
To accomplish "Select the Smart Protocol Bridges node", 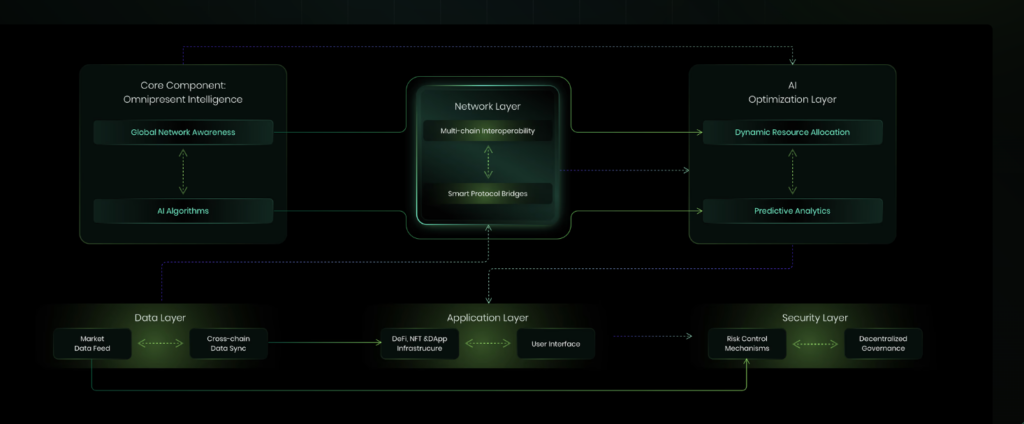I will (x=487, y=192).
